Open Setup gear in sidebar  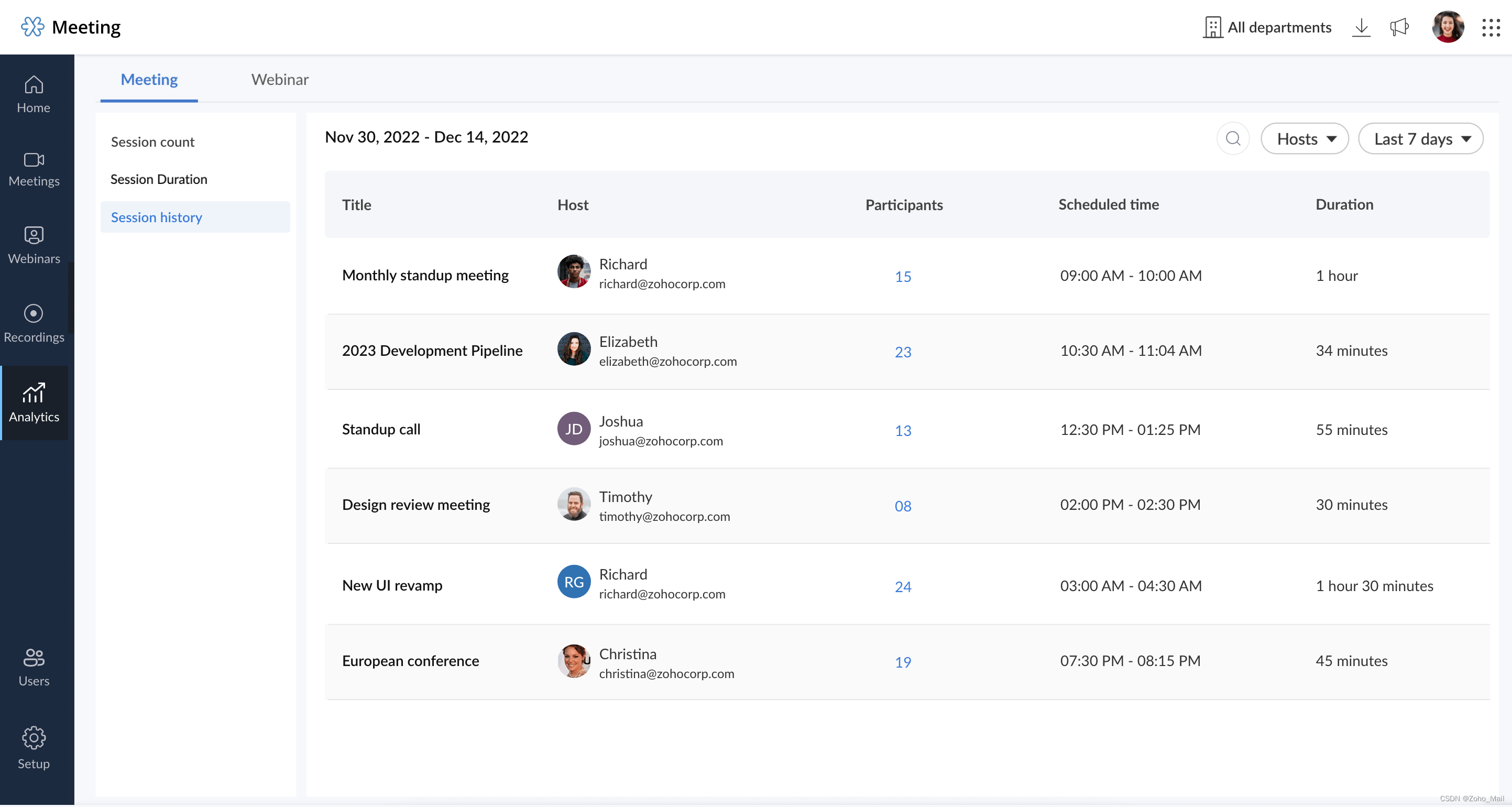click(x=34, y=748)
